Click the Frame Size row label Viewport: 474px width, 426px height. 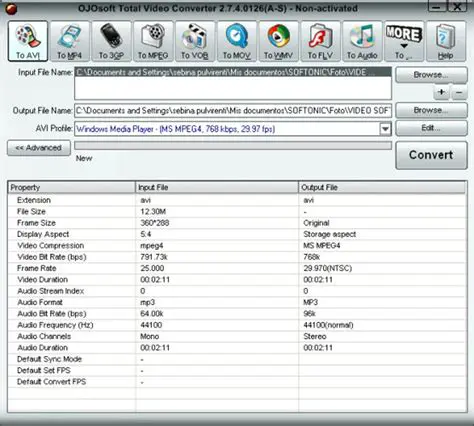[36, 223]
